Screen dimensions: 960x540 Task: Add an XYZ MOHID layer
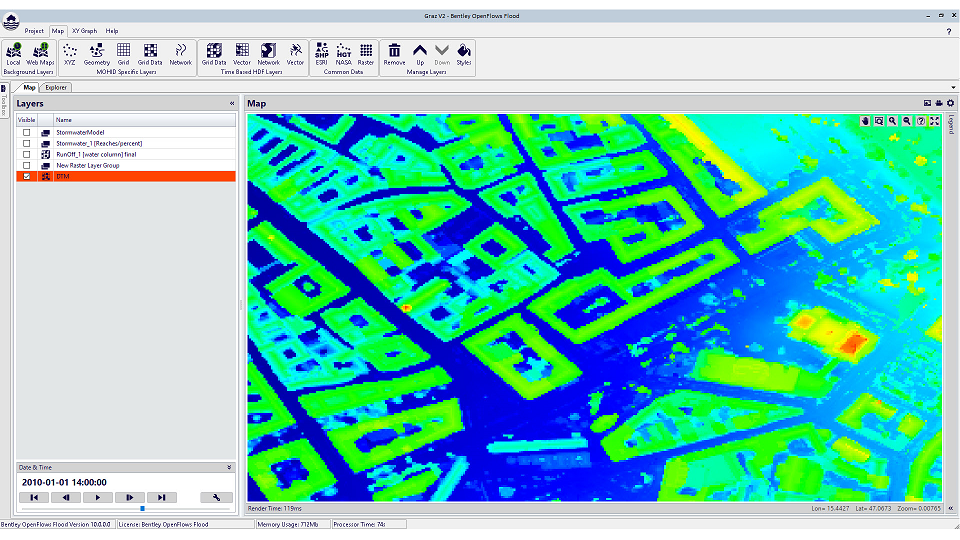click(70, 54)
